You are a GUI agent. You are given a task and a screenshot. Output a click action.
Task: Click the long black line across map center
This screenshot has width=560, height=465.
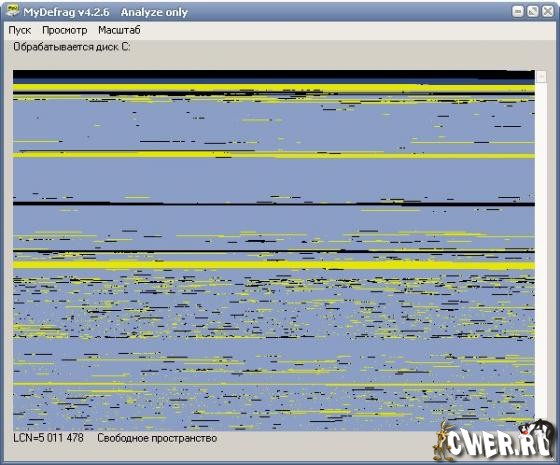274,204
